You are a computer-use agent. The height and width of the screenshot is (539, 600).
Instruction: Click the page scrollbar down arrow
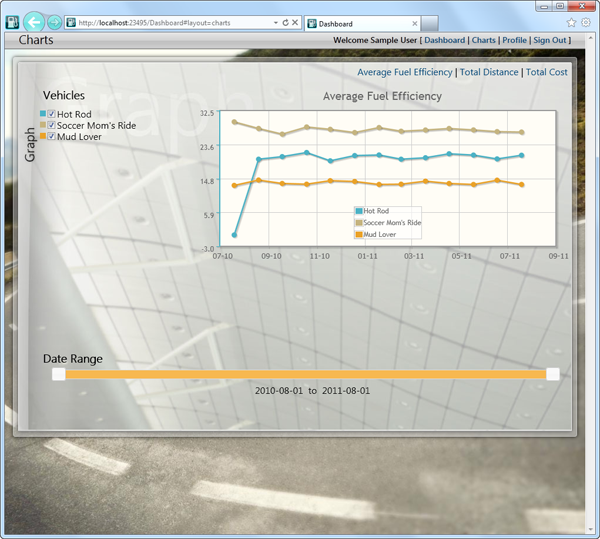pos(590,530)
